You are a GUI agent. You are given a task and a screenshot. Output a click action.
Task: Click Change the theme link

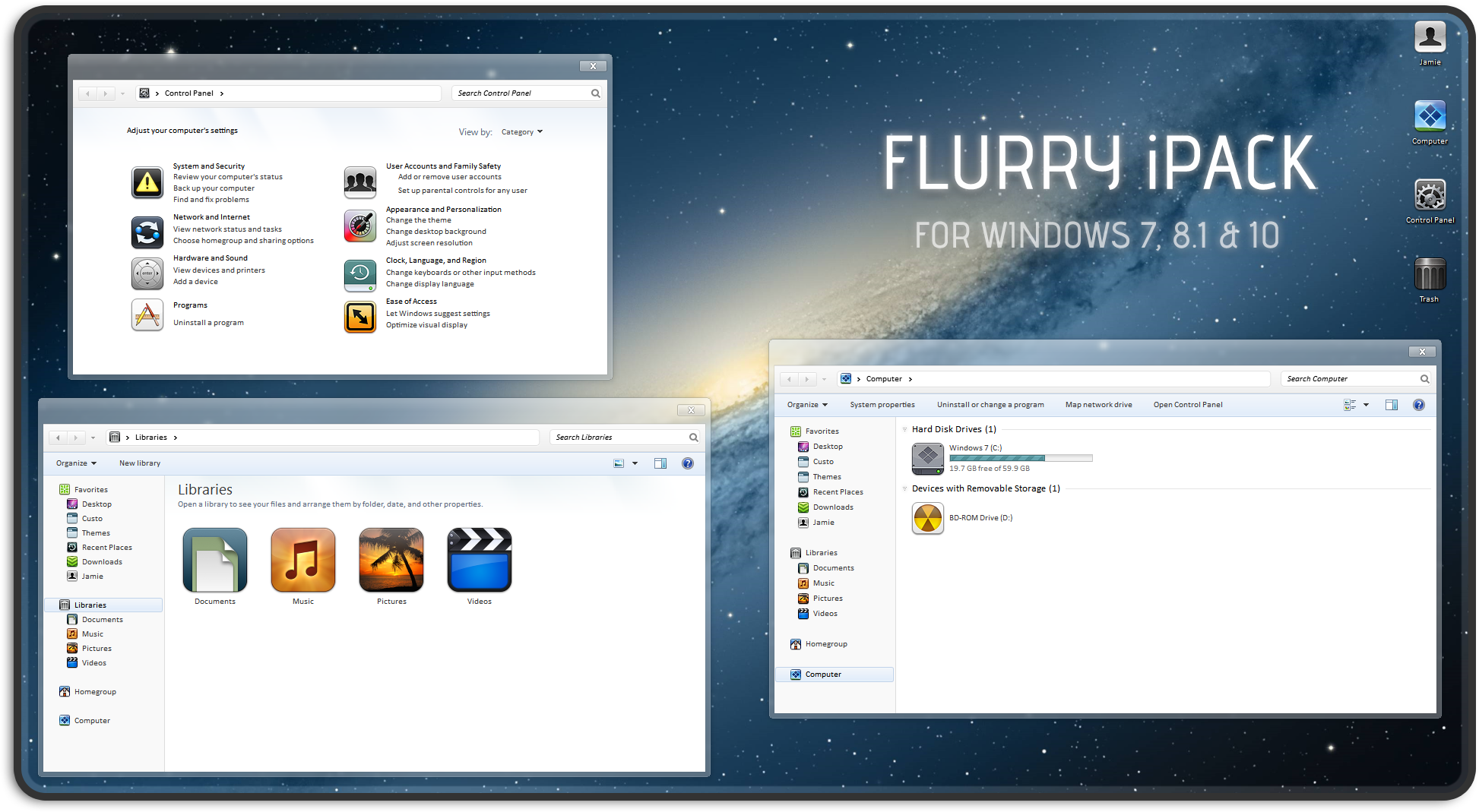(x=419, y=220)
